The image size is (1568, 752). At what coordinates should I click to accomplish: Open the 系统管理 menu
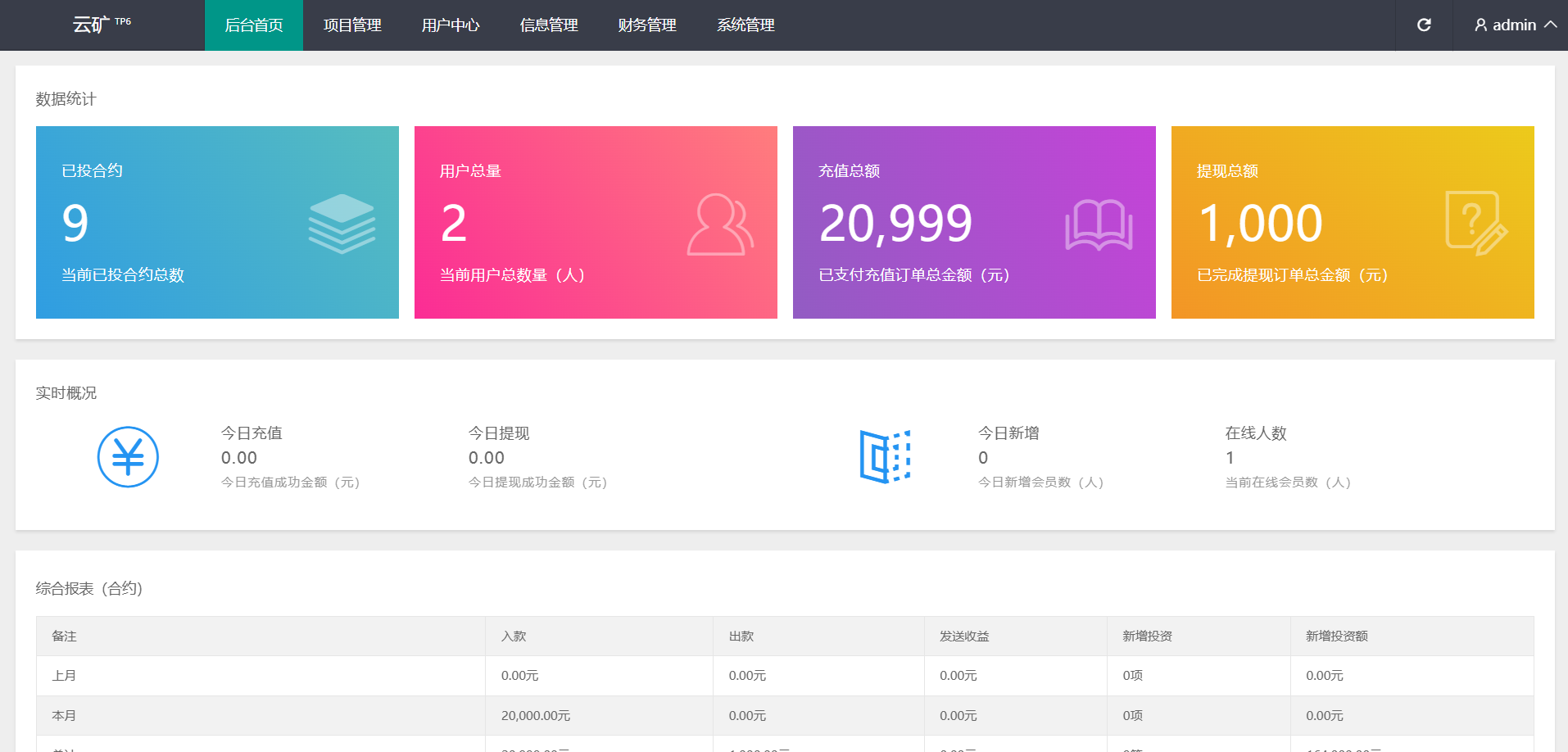tap(745, 25)
